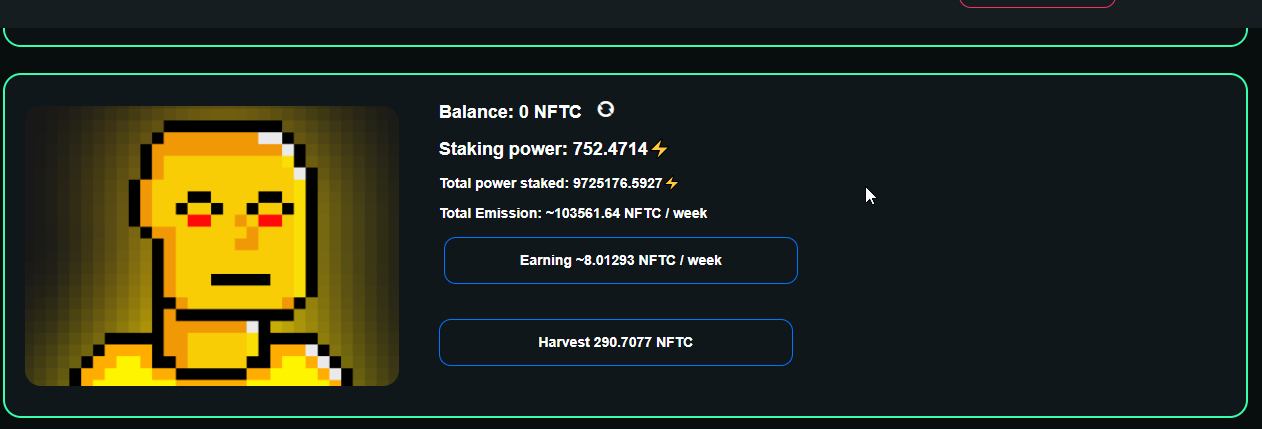The height and width of the screenshot is (429, 1262).
Task: Click the Total Emission ~103561.64 NFTC / week text
Action: 574,213
